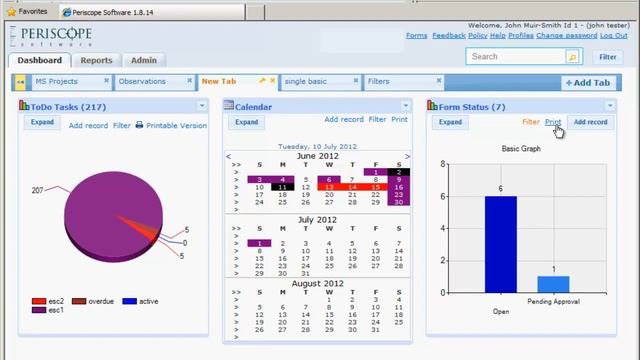
Task: Open the Help link
Action: 498,36
